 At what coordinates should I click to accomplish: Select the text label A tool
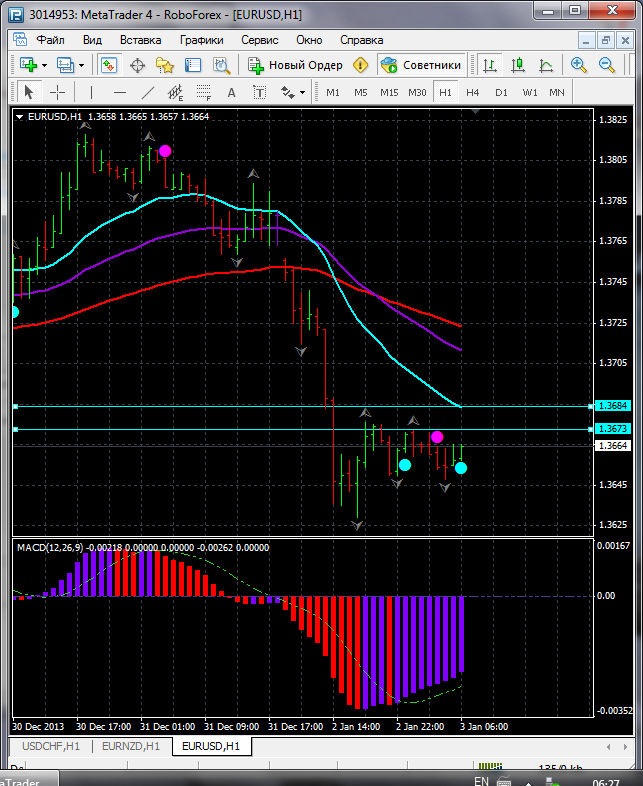click(232, 92)
